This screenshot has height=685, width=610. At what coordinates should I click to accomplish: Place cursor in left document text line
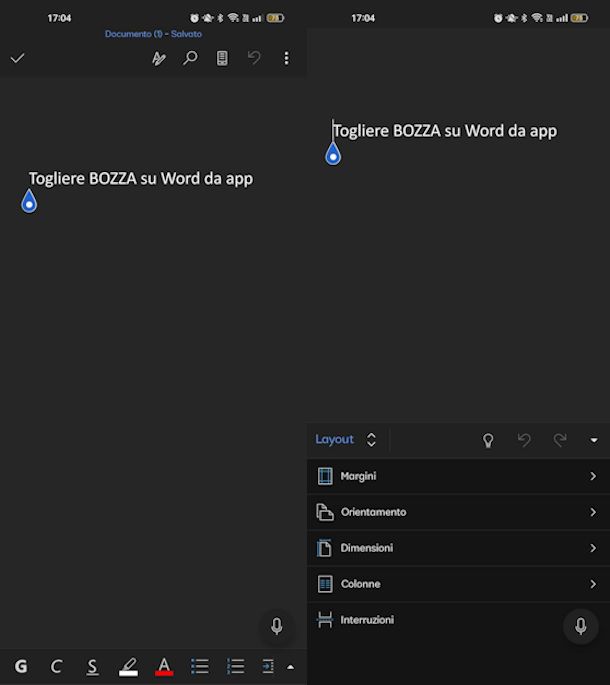(x=141, y=179)
